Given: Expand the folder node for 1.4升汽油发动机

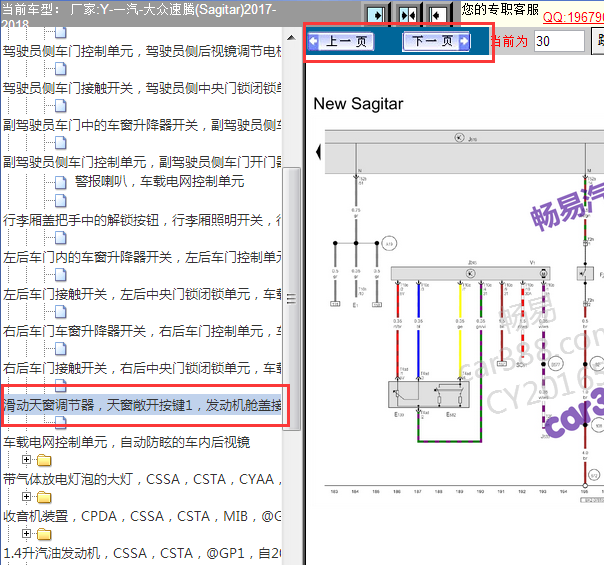Looking at the screenshot, I should click(26, 533).
